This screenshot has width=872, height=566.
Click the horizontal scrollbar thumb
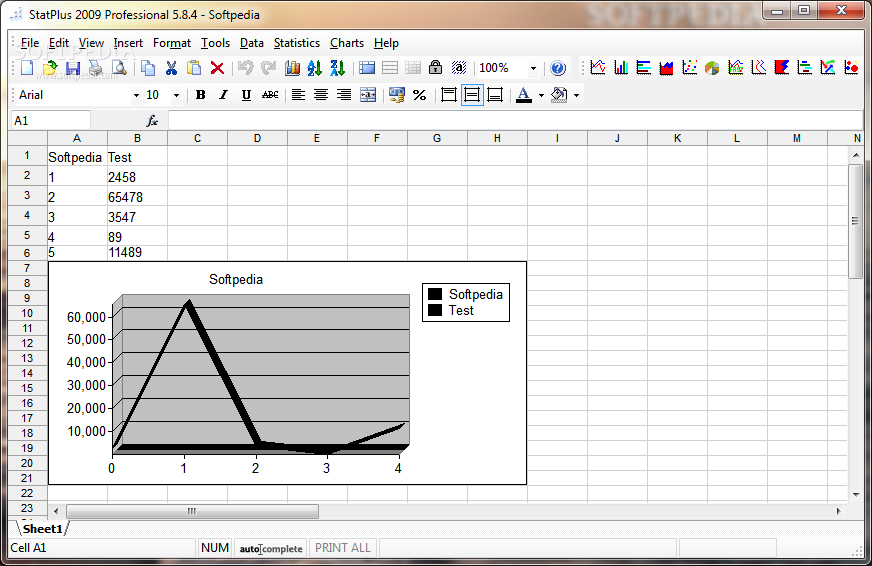pos(192,511)
